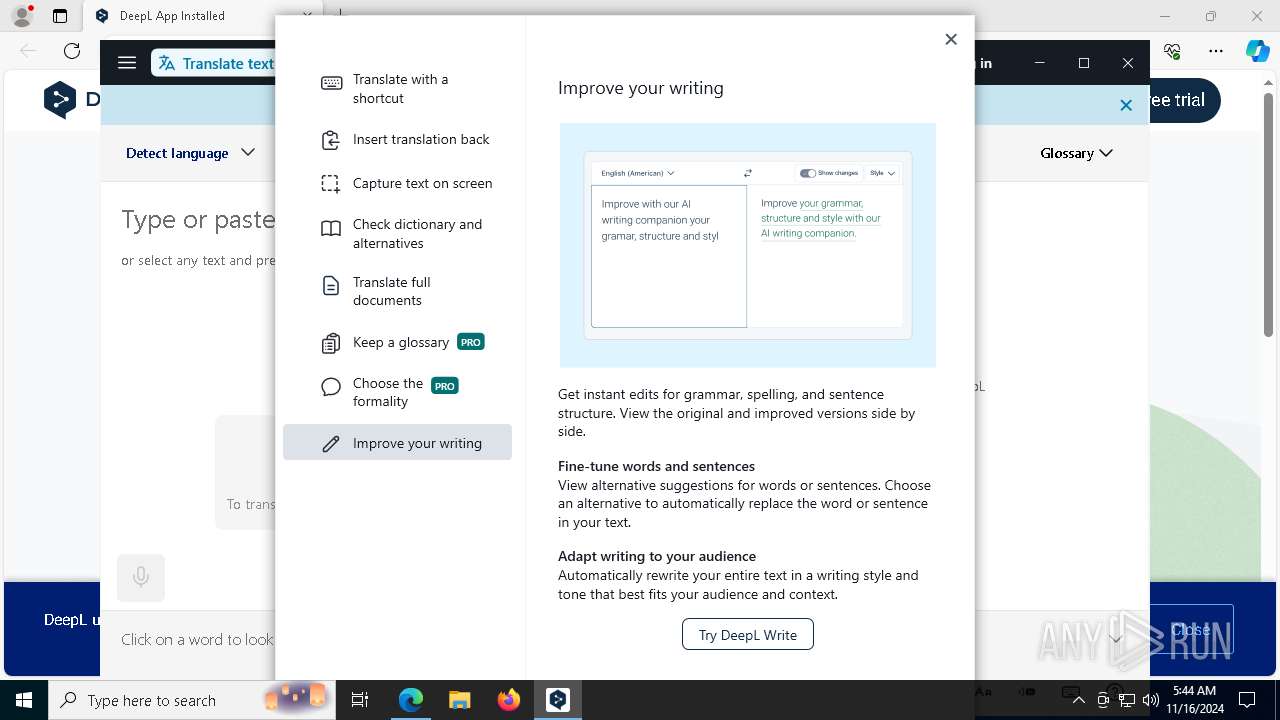The image size is (1280, 720).
Task: Open the taskbar clock and date
Action: 1195,700
